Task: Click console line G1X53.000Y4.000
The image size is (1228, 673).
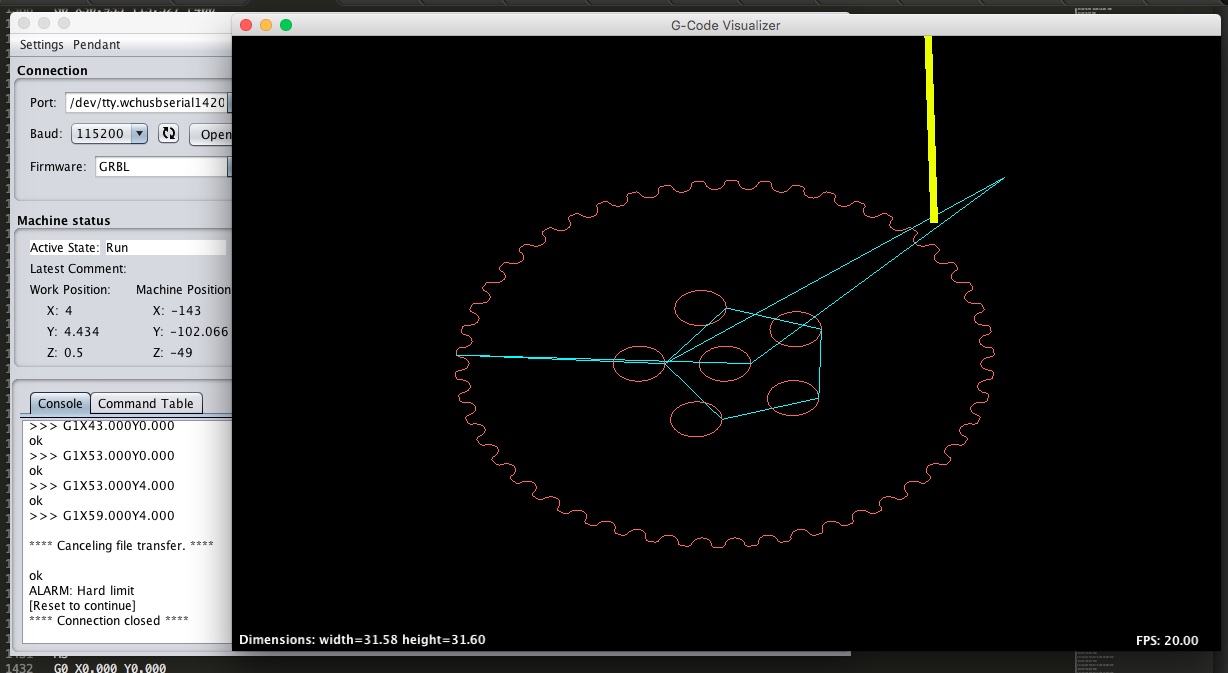Action: pyautogui.click(x=102, y=486)
